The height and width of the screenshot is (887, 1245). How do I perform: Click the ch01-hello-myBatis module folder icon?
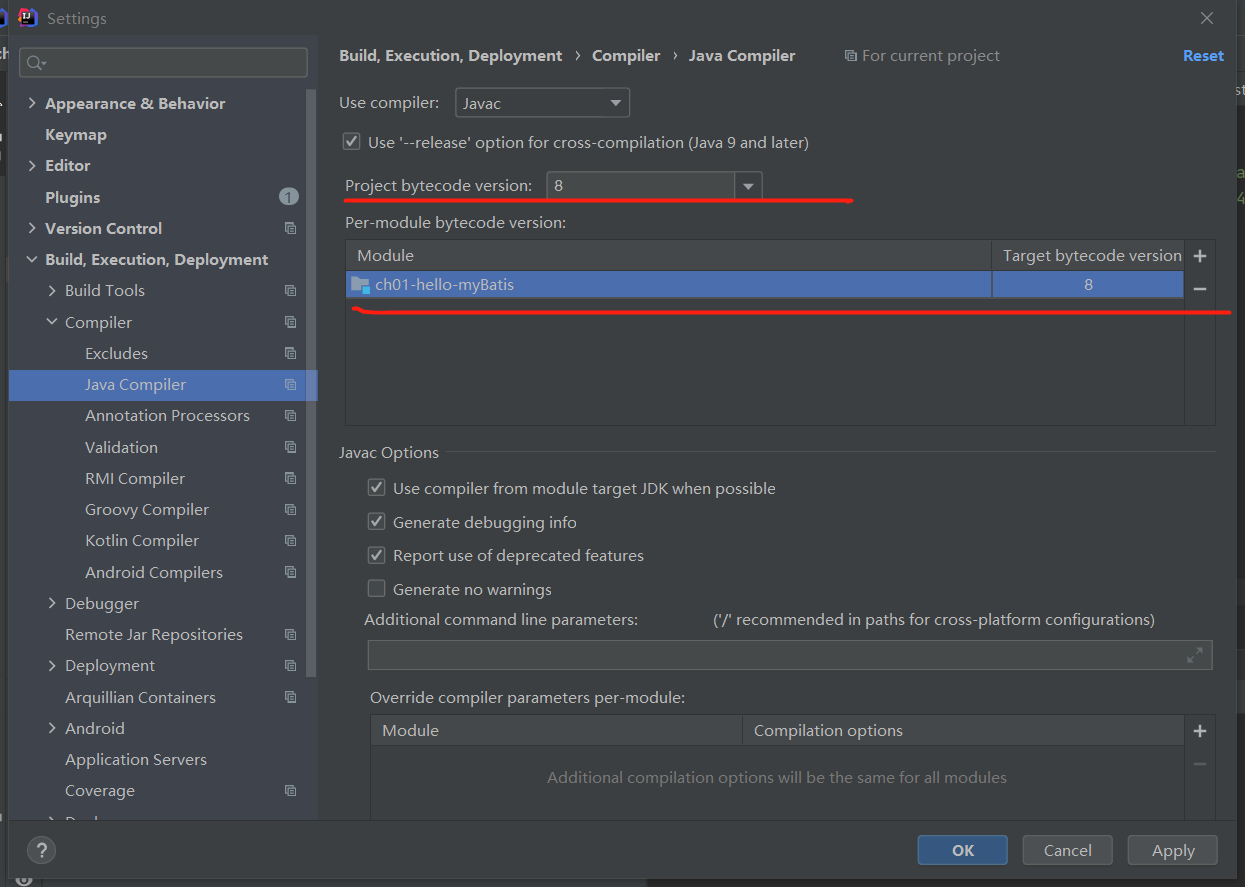point(360,285)
